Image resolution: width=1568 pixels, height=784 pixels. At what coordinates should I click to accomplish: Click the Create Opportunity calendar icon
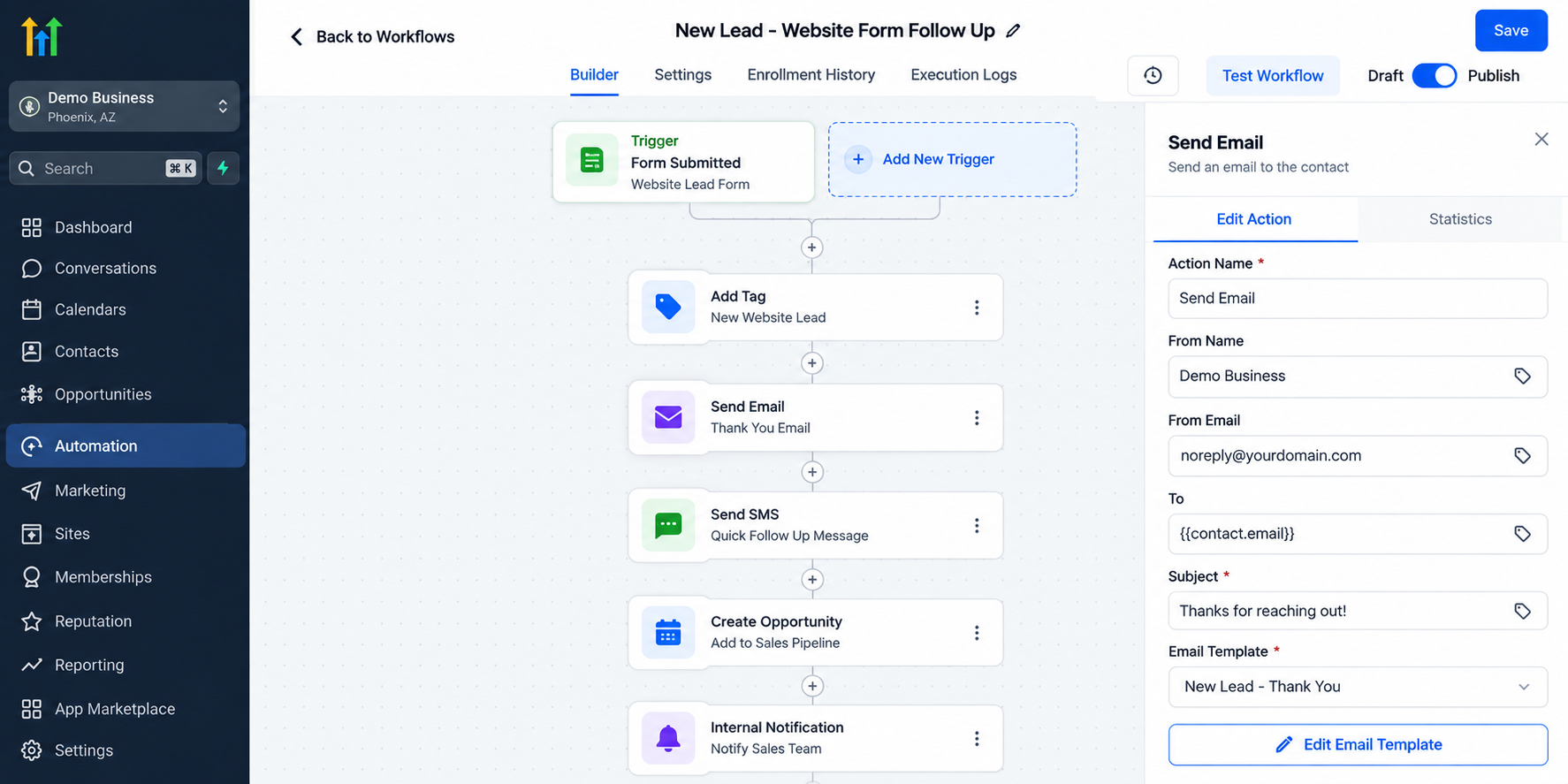(668, 633)
